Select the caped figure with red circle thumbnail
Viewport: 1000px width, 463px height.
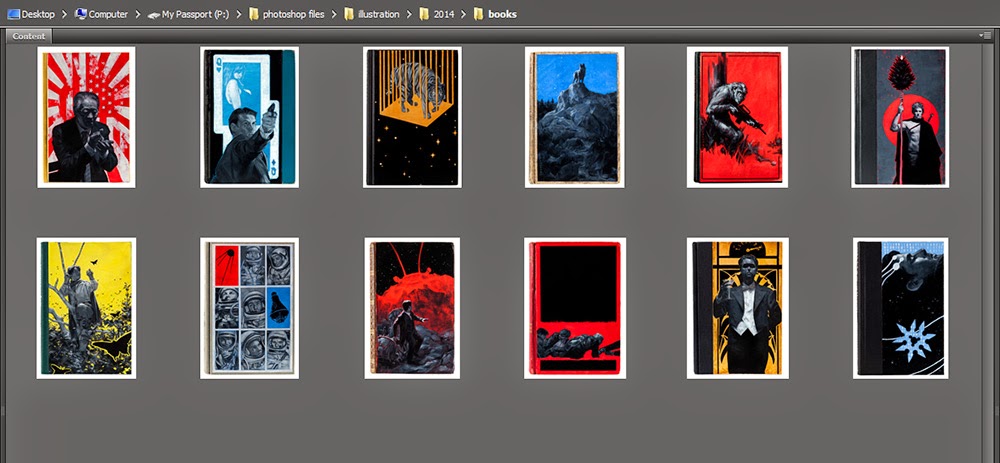pyautogui.click(x=900, y=117)
